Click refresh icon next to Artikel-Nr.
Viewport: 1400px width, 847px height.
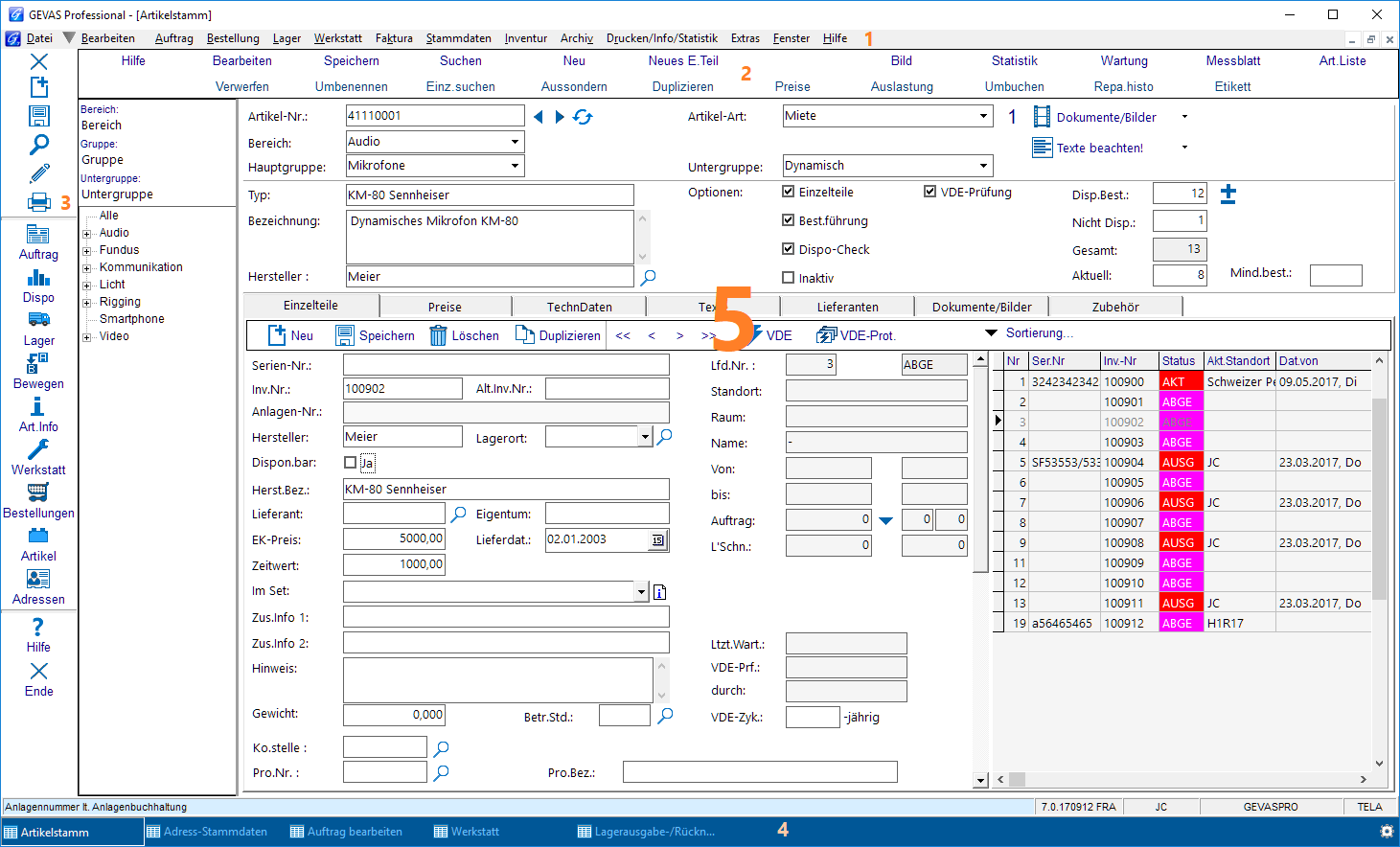tap(583, 117)
